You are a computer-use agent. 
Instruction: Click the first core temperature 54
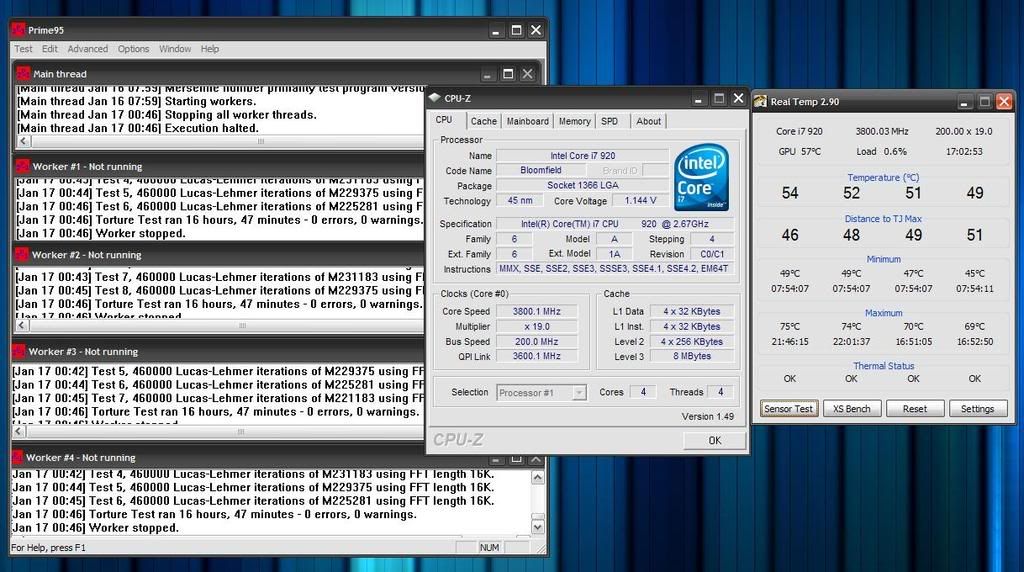[790, 193]
